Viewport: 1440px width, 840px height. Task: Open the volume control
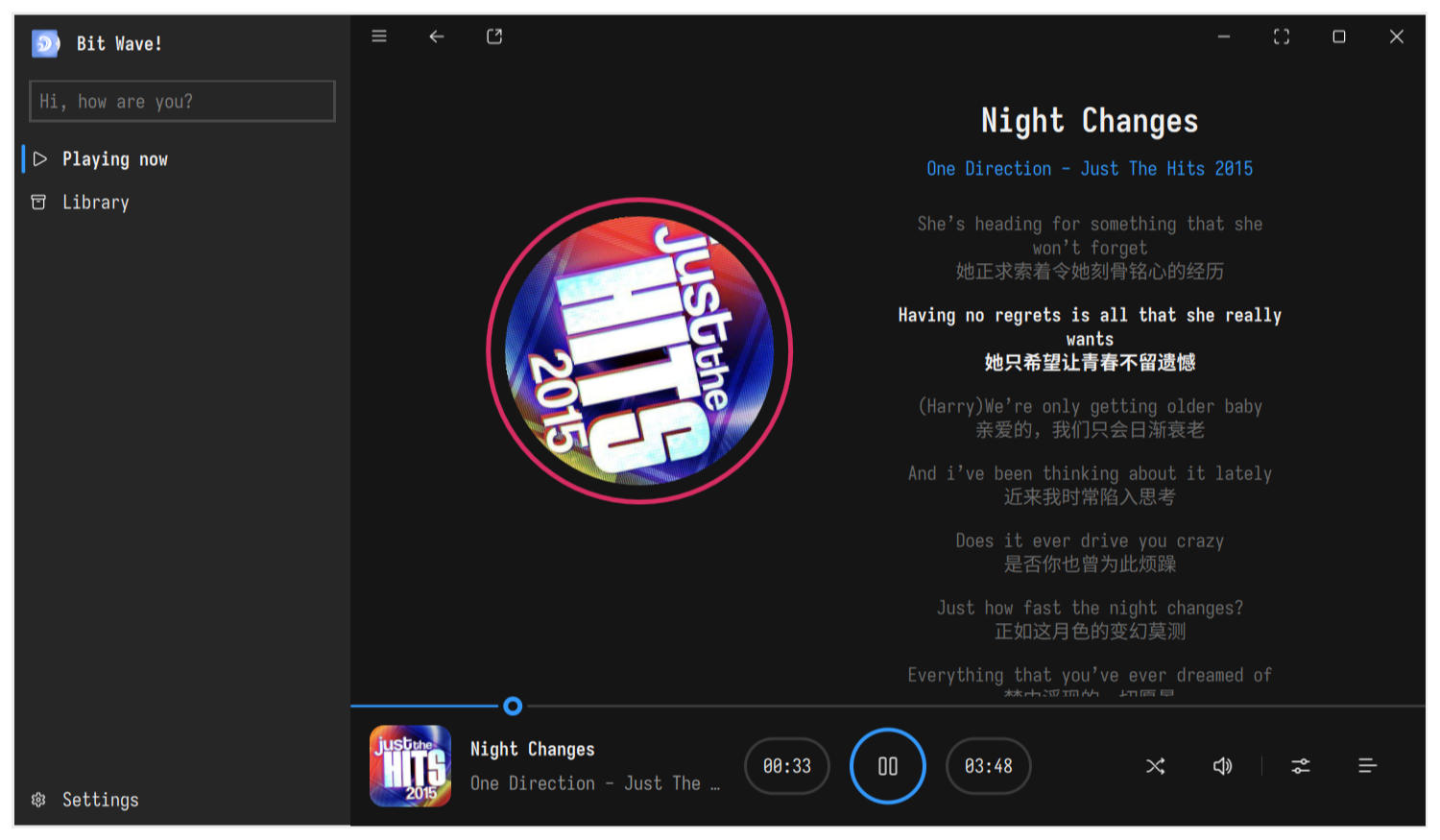(x=1222, y=766)
